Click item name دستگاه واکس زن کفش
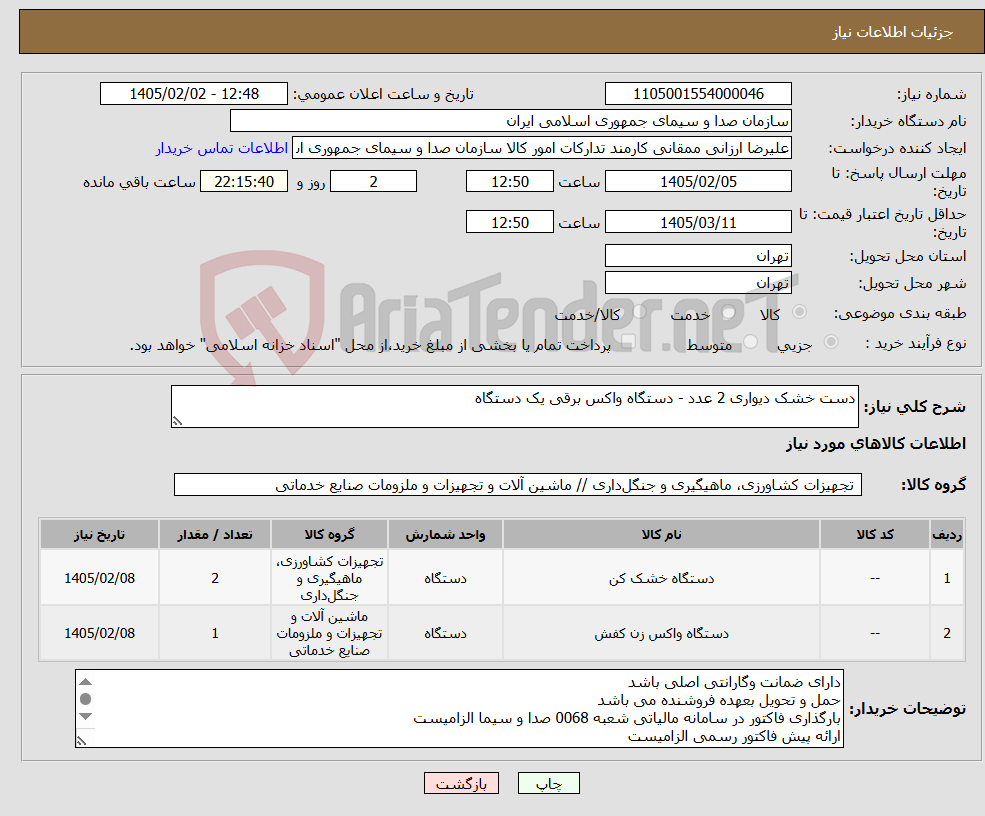985x816 pixels. coord(661,633)
